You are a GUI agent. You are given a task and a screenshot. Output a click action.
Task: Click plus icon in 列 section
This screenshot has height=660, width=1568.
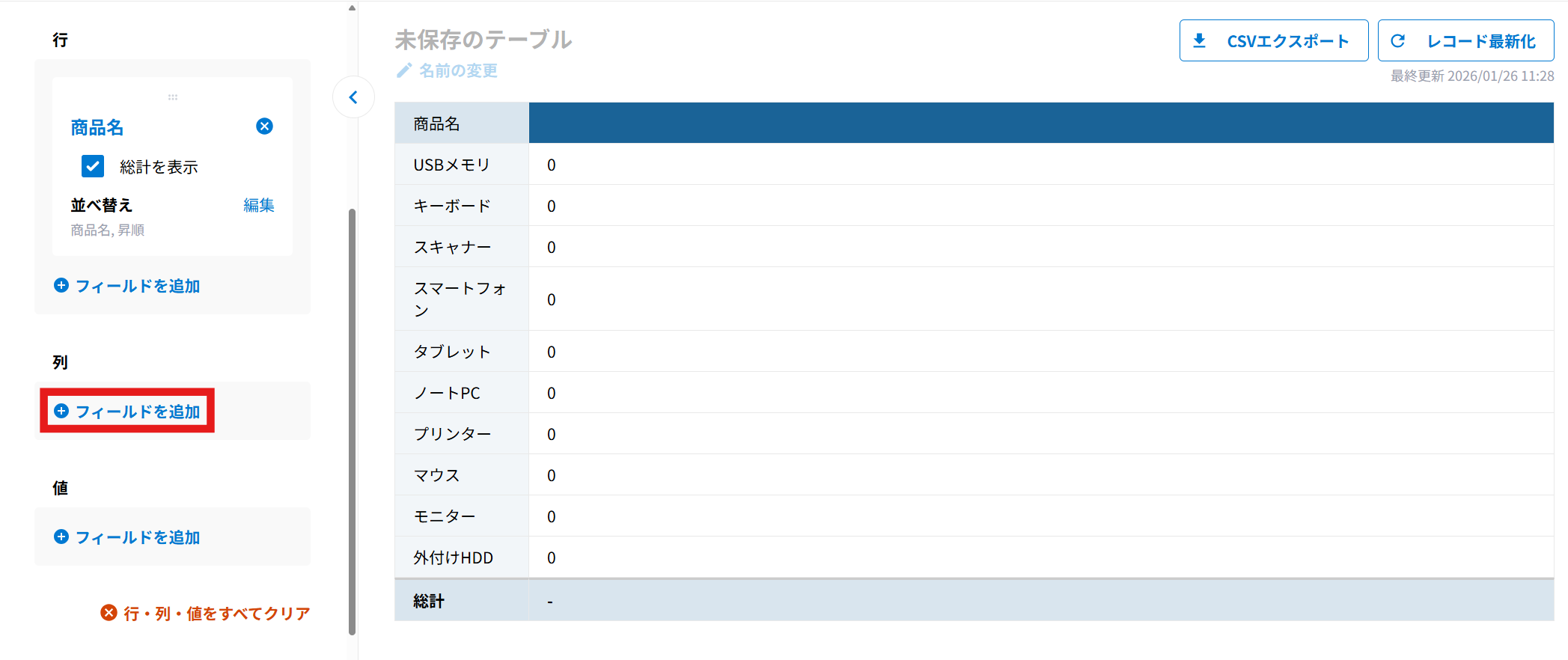(61, 411)
